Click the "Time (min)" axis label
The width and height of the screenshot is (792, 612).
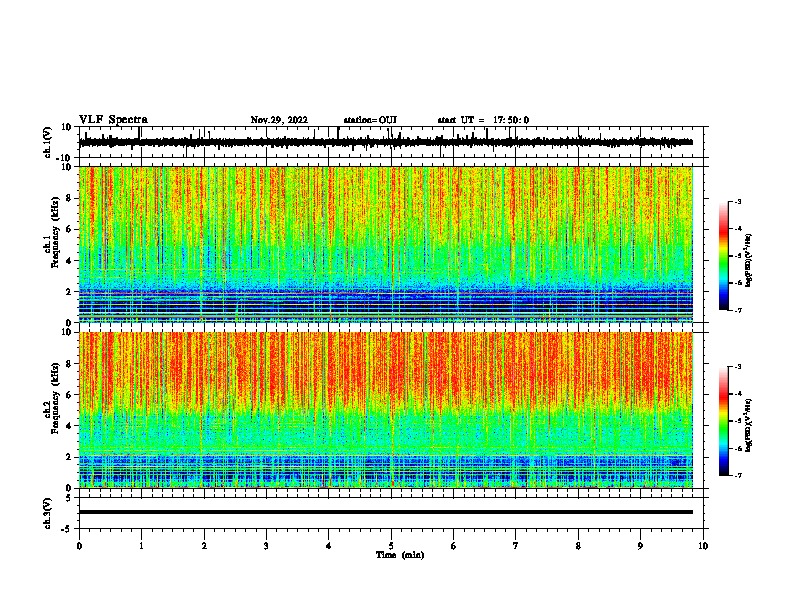[400, 555]
